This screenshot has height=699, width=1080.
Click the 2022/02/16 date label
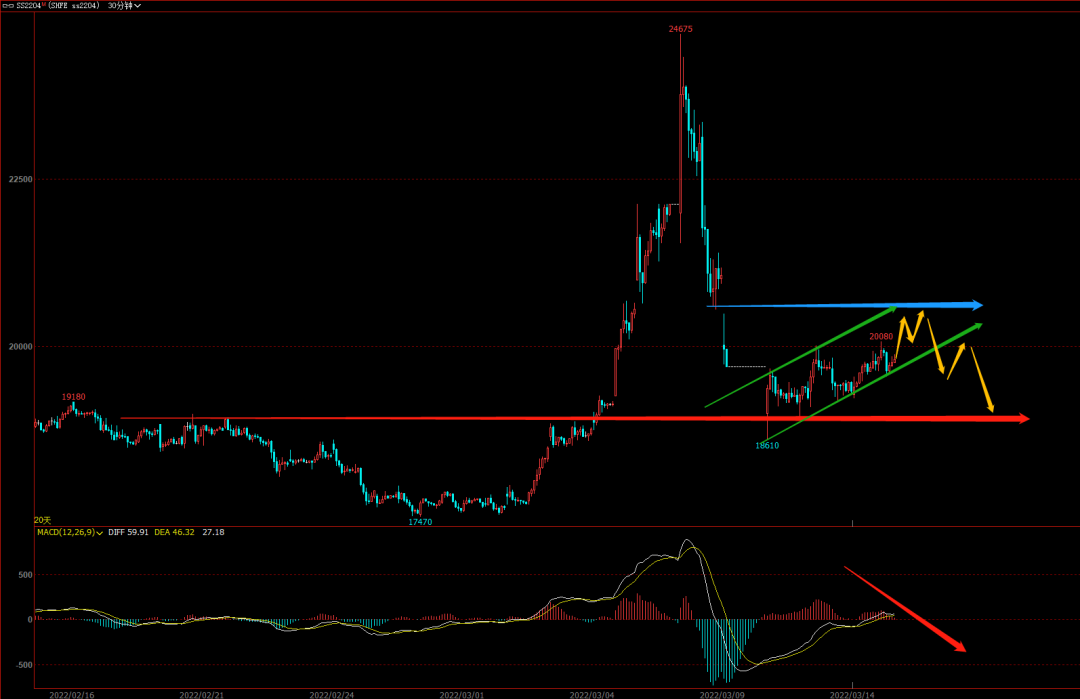[x=72, y=695]
